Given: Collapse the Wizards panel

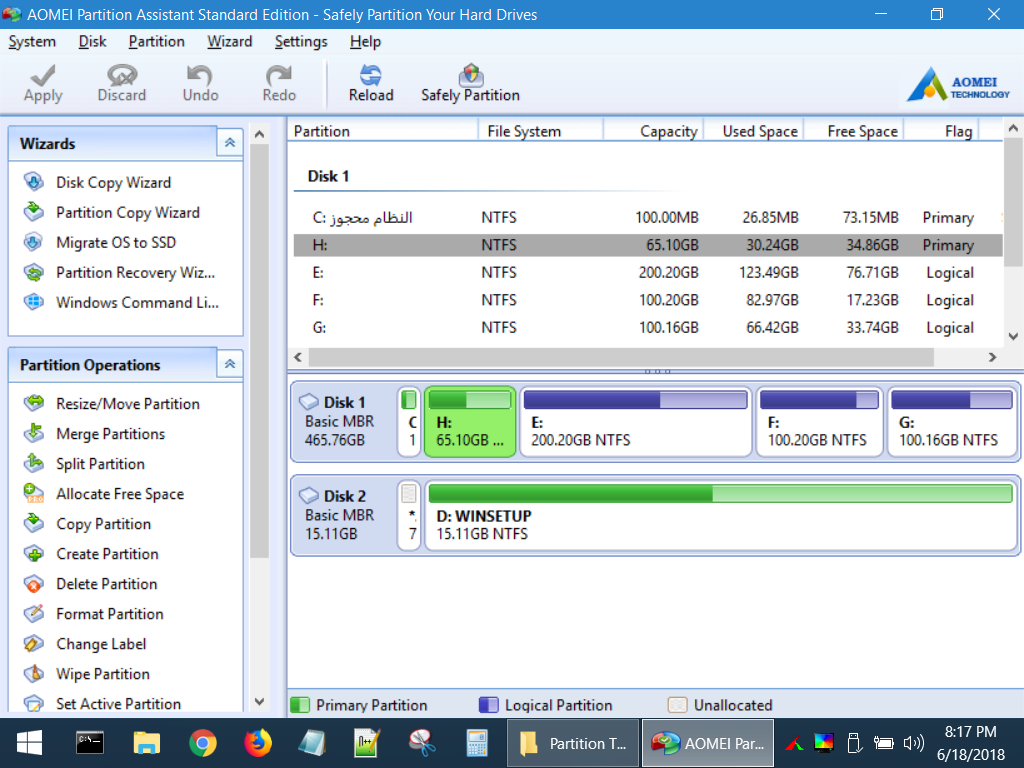Looking at the screenshot, I should coord(230,142).
